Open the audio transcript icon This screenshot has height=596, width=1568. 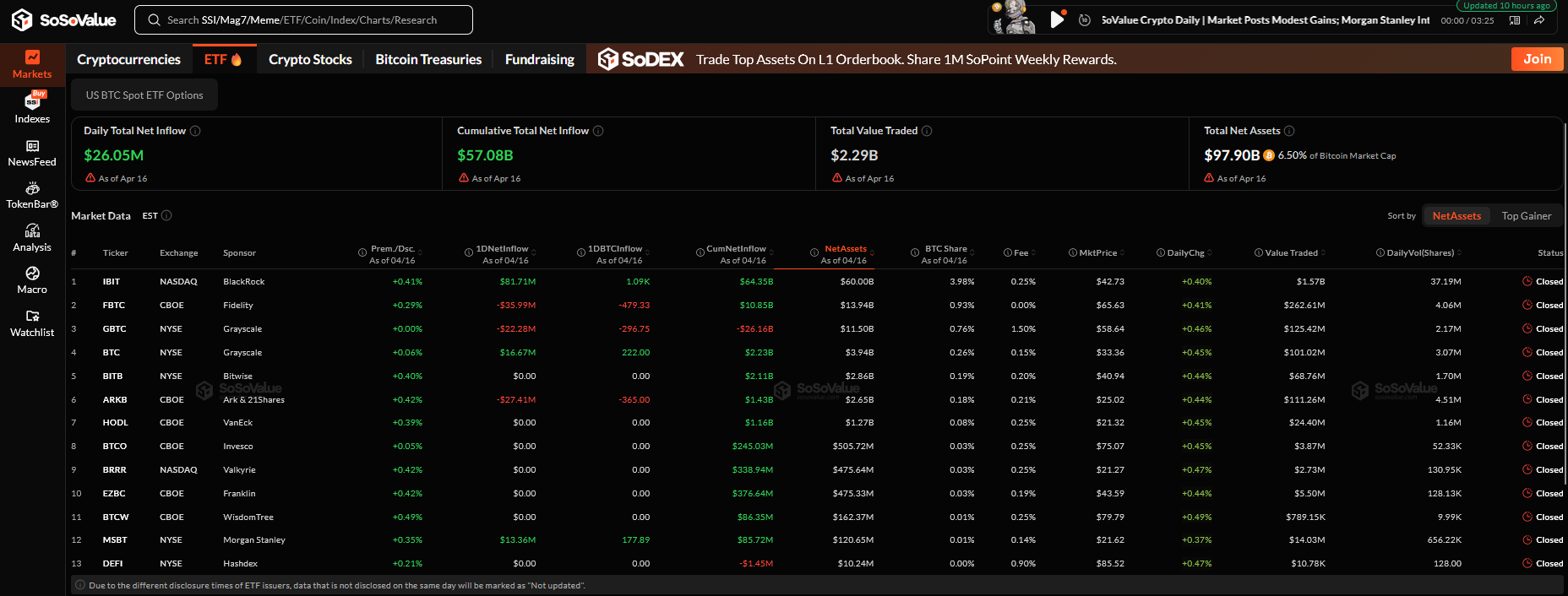[x=1515, y=20]
